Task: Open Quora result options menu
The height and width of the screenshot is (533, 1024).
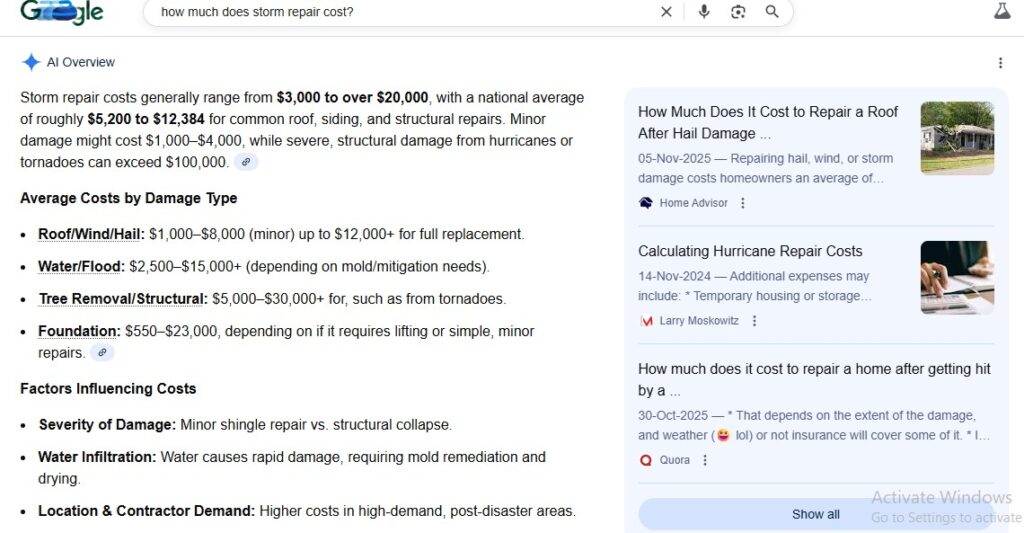Action: click(x=705, y=460)
